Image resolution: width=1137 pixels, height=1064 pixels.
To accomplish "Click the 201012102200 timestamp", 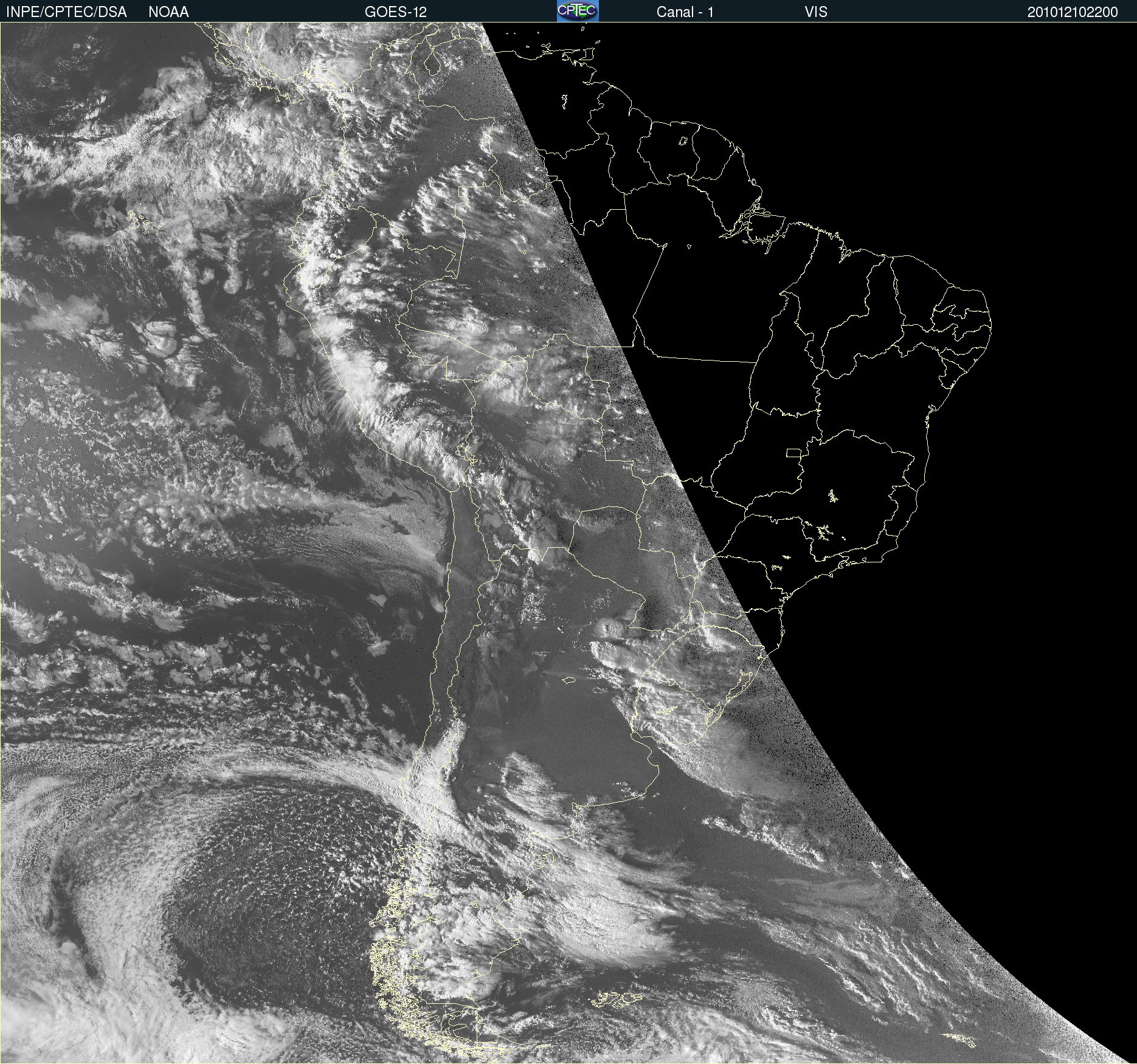I will 1073,12.
